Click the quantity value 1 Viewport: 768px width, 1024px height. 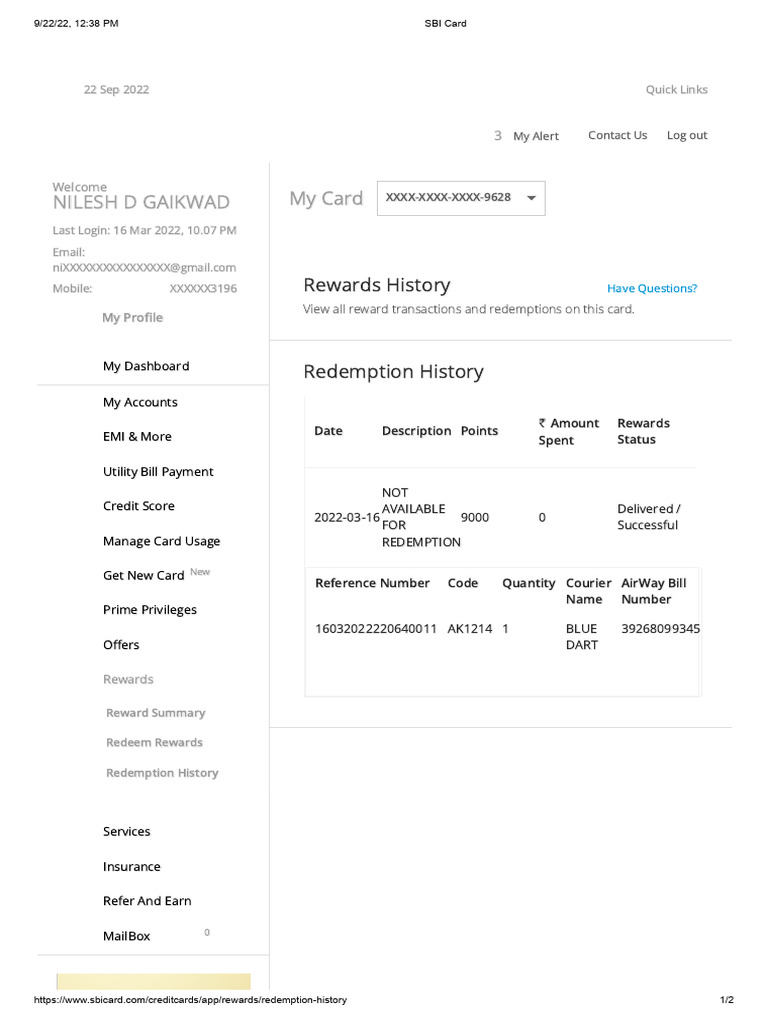[x=505, y=628]
